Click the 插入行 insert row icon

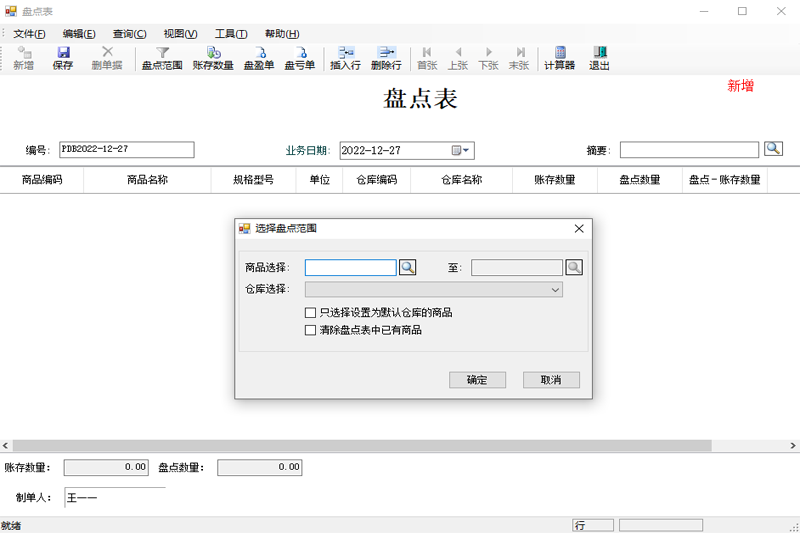click(x=345, y=58)
